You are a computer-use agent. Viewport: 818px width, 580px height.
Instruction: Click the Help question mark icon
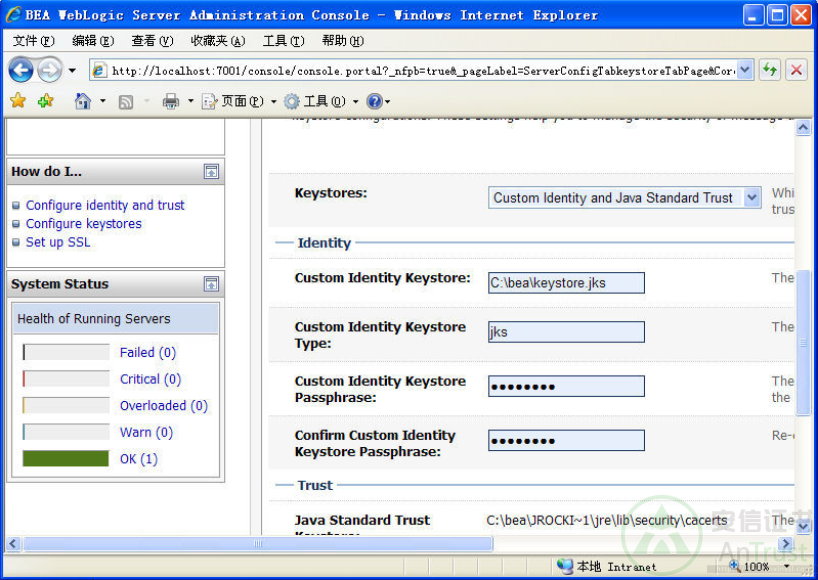coord(374,101)
